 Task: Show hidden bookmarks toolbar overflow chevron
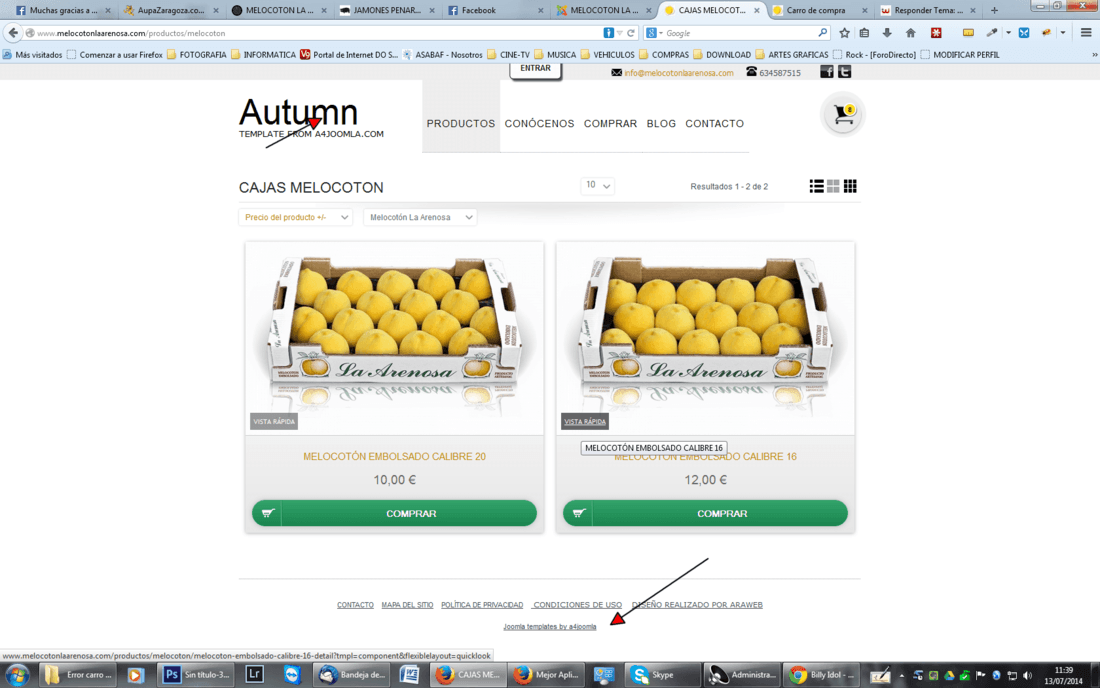1094,54
